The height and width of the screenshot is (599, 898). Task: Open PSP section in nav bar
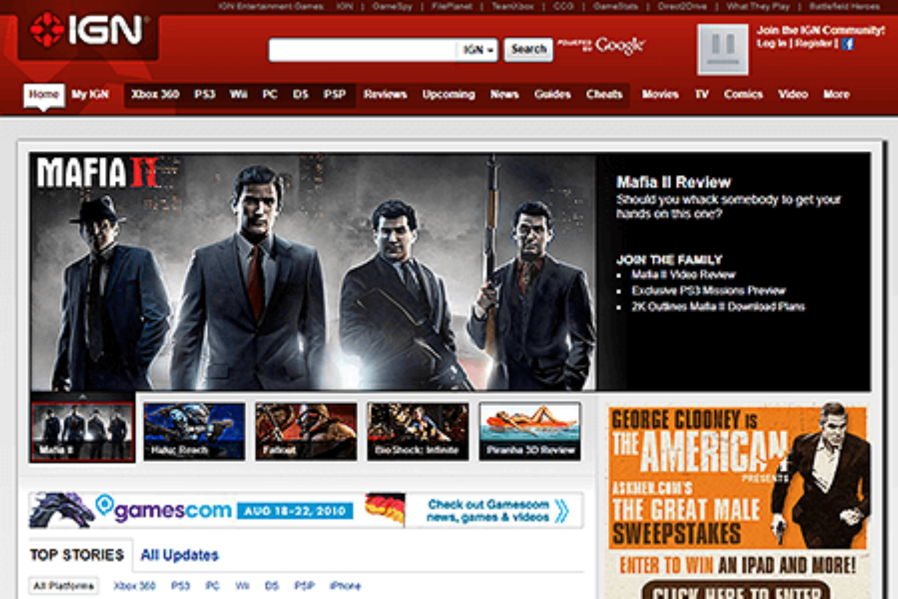(334, 94)
